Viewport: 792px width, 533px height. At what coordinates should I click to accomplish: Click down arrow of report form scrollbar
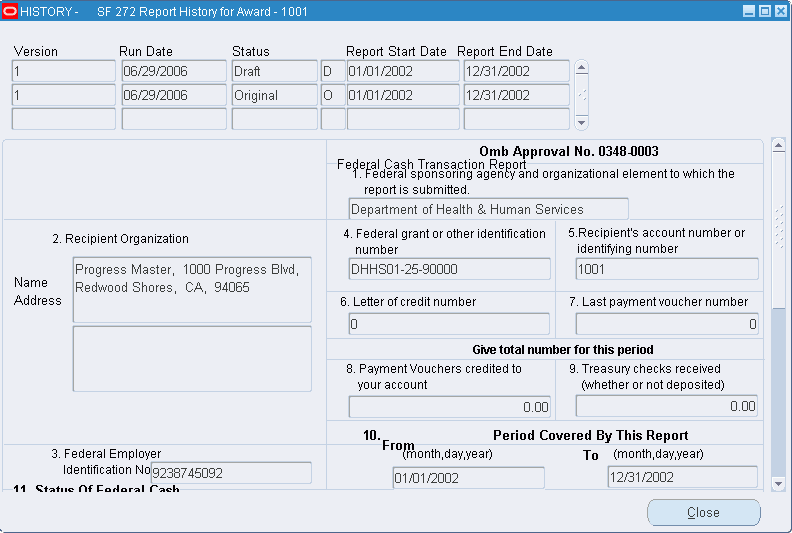[778, 484]
